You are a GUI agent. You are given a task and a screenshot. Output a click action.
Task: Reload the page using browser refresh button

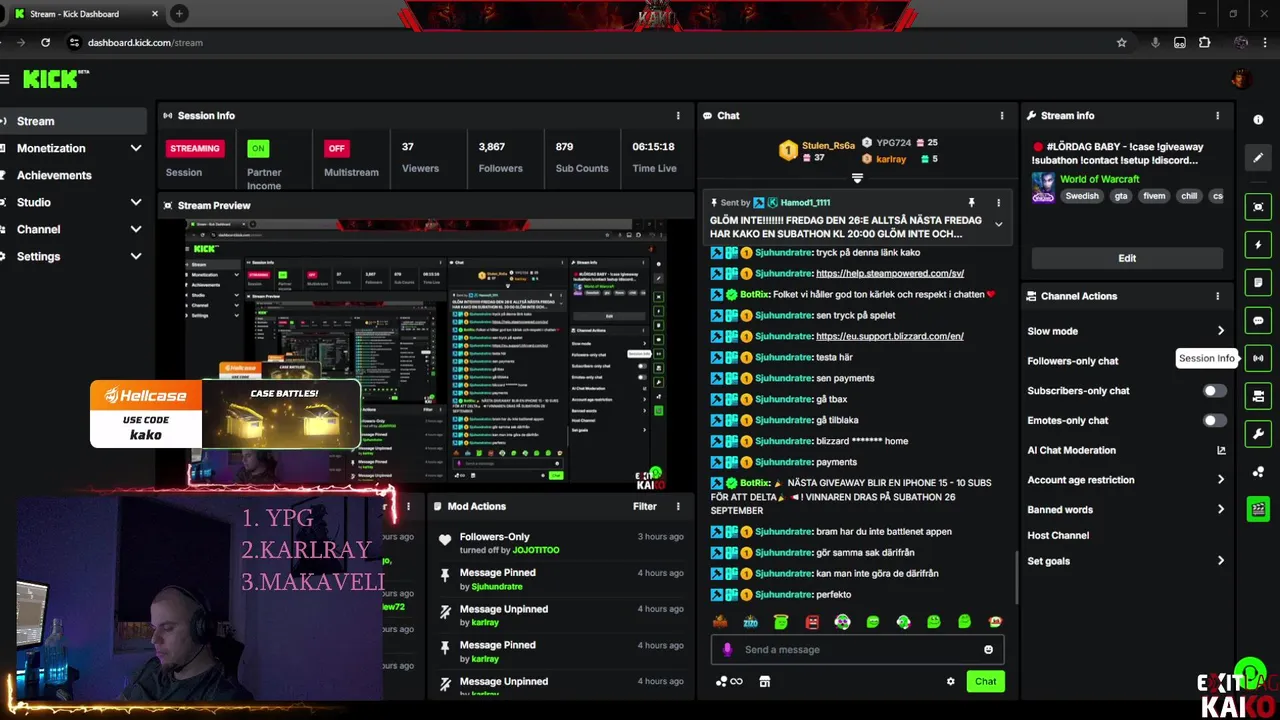[x=45, y=43]
